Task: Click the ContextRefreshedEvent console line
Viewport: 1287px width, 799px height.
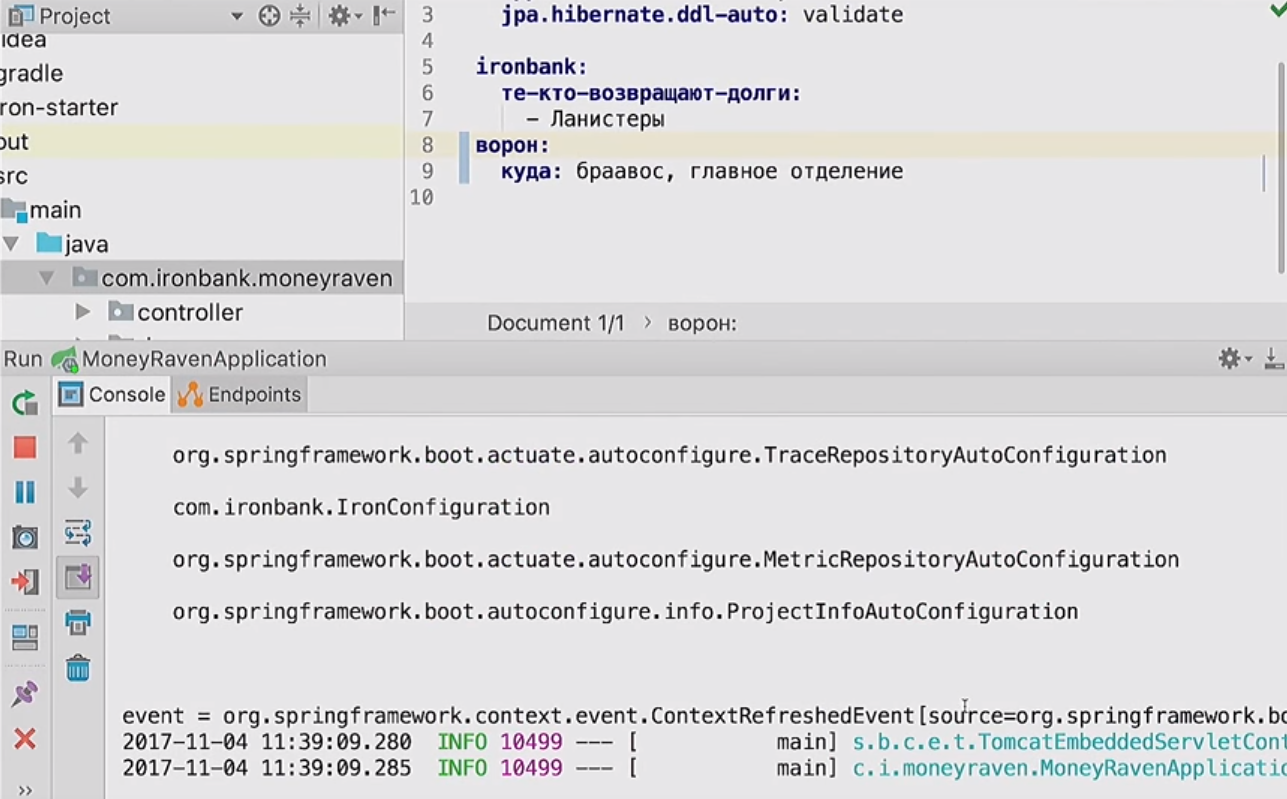Action: [704, 716]
